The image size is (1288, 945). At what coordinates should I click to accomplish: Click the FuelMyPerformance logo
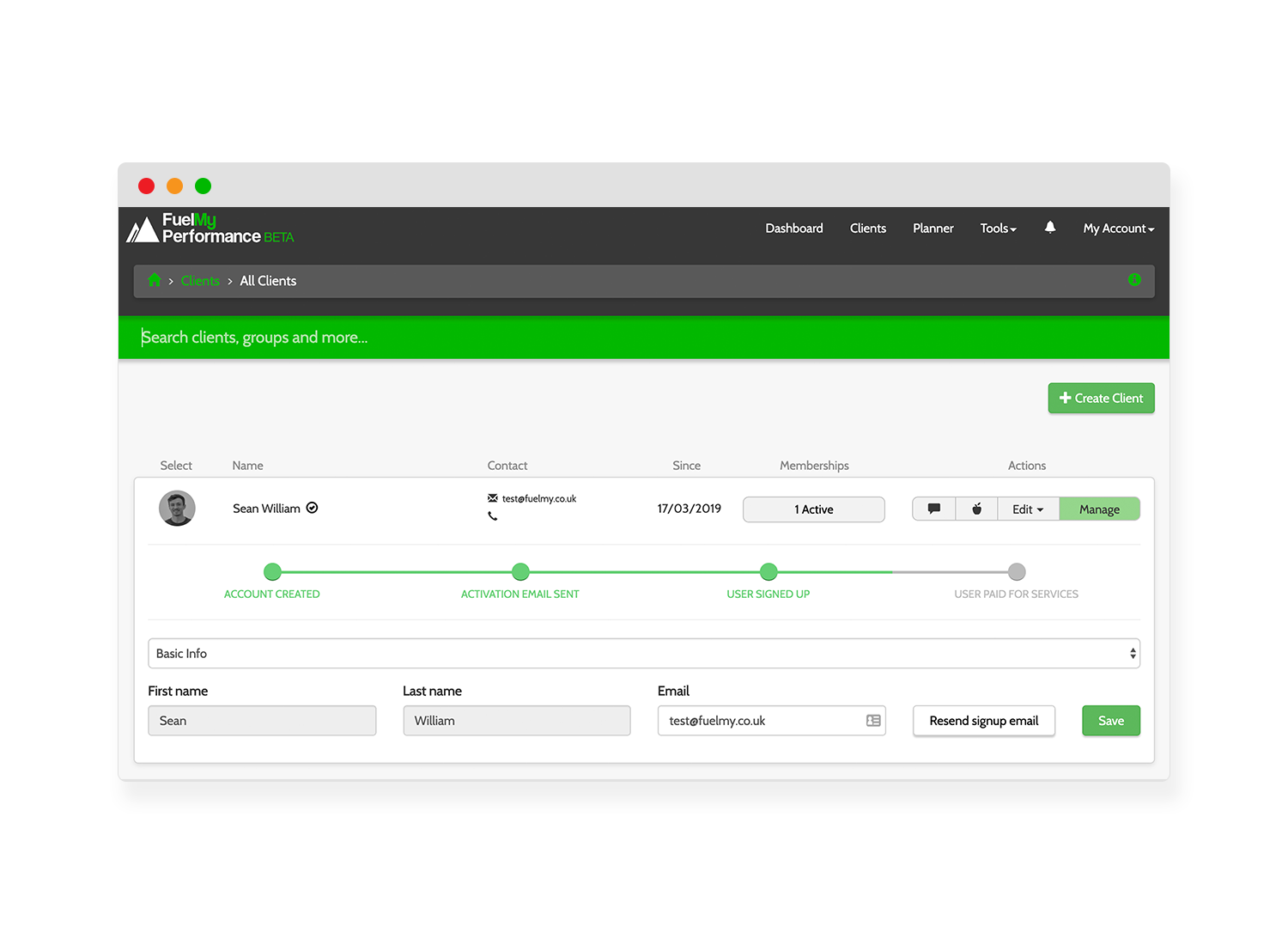click(x=210, y=229)
